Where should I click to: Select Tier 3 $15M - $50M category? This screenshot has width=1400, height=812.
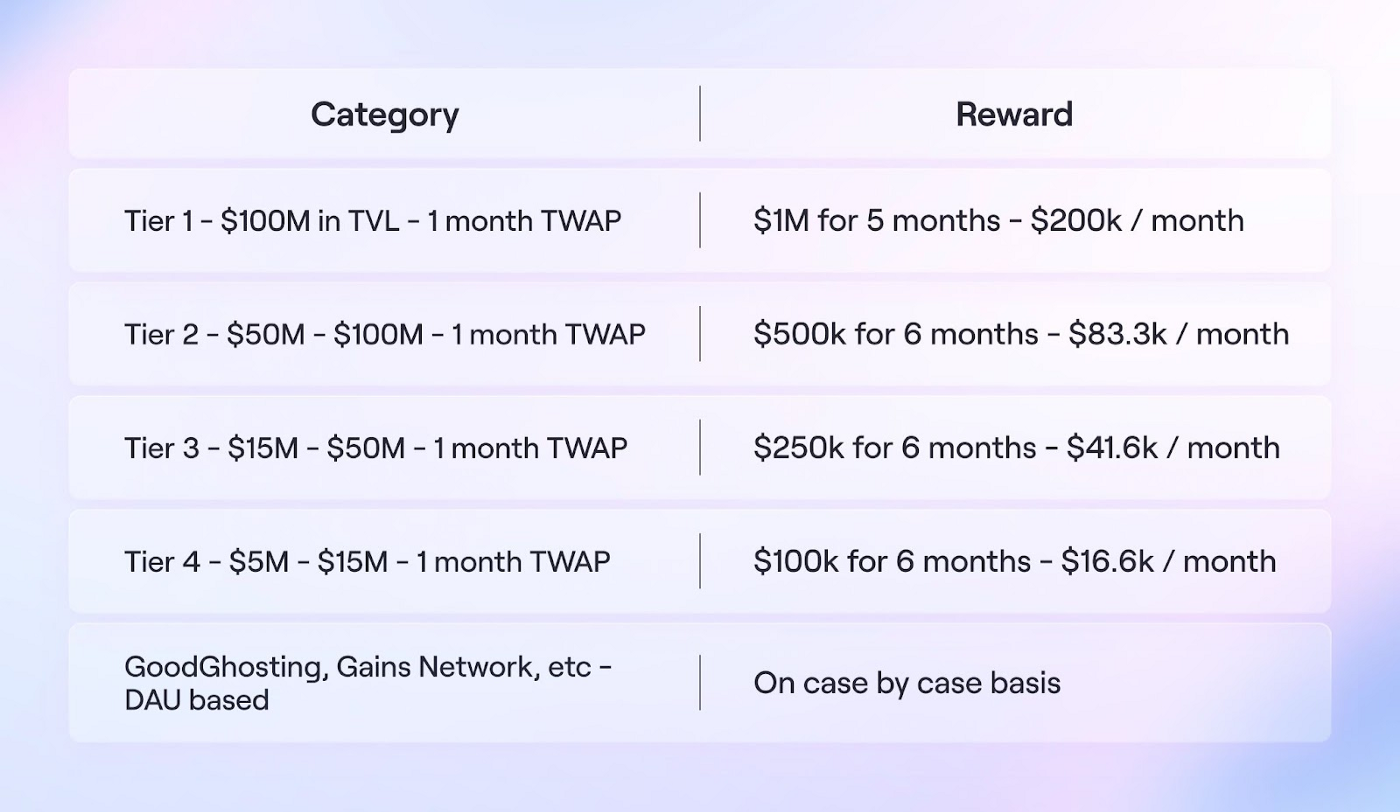tap(376, 447)
